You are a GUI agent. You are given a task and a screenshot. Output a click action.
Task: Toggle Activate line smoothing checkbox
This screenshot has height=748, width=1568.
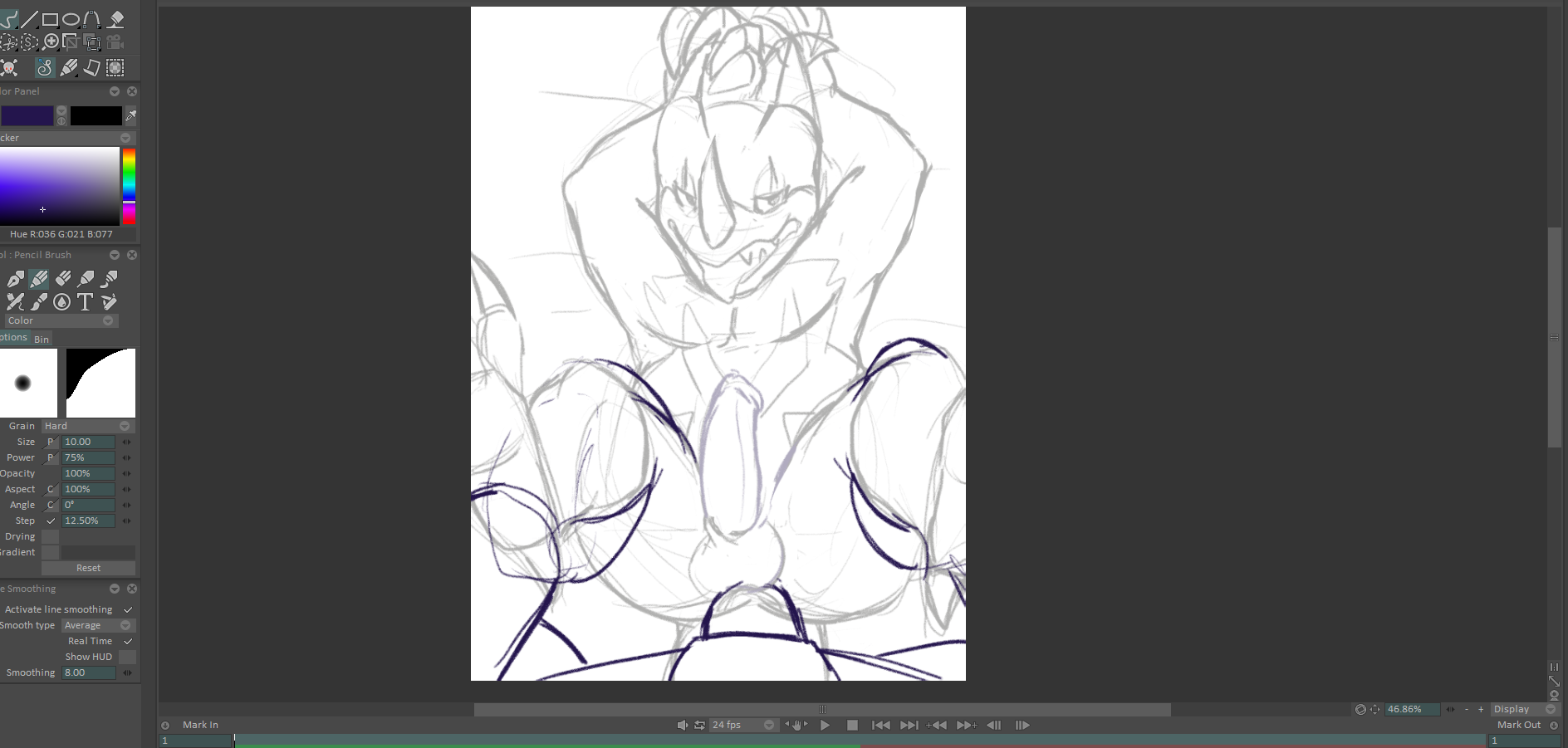click(128, 609)
